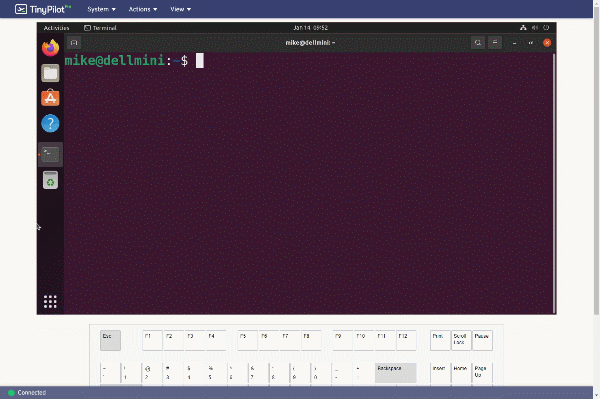The width and height of the screenshot is (600, 399).
Task: Click the Insert virtual key
Action: coord(440,373)
